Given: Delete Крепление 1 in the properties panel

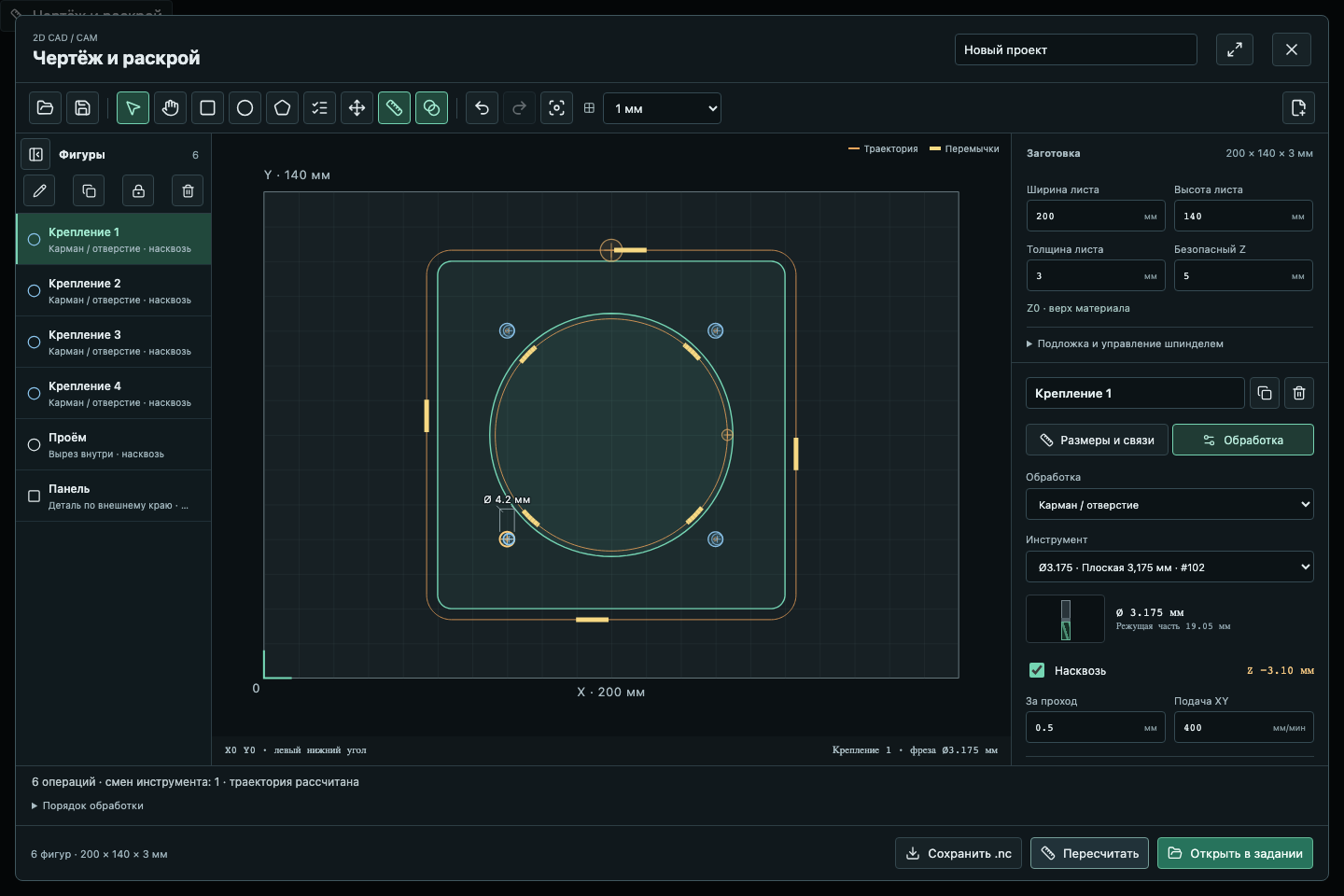Looking at the screenshot, I should pos(1299,393).
